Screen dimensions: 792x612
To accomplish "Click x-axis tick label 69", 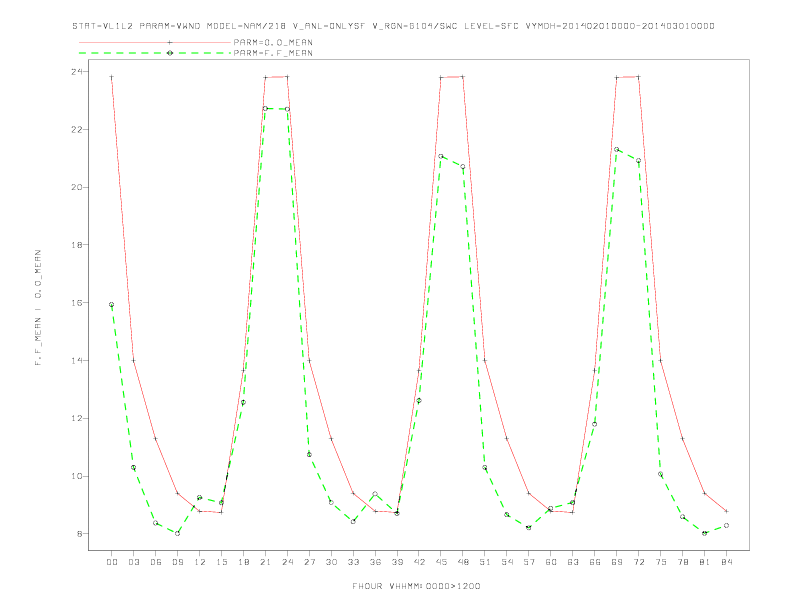I will tap(617, 562).
